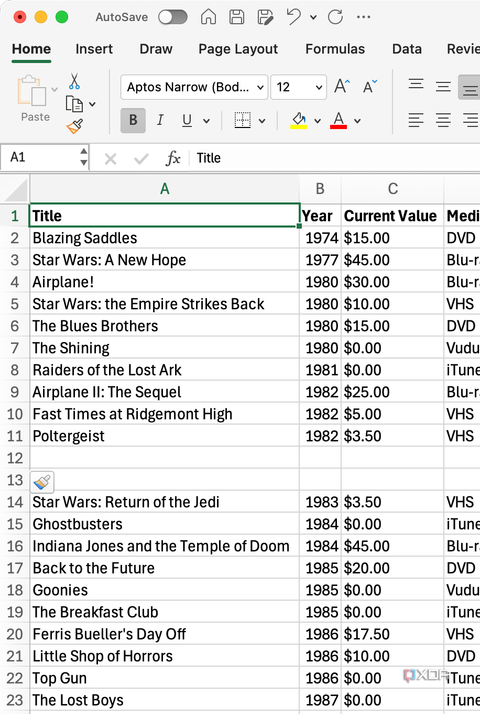This screenshot has height=714, width=480.
Task: Toggle the AutoSave switch
Action: (x=173, y=17)
